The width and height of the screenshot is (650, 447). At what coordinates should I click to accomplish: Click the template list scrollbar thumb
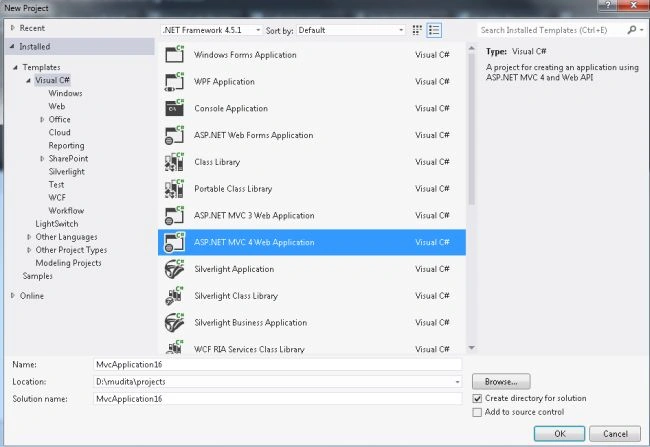click(471, 129)
